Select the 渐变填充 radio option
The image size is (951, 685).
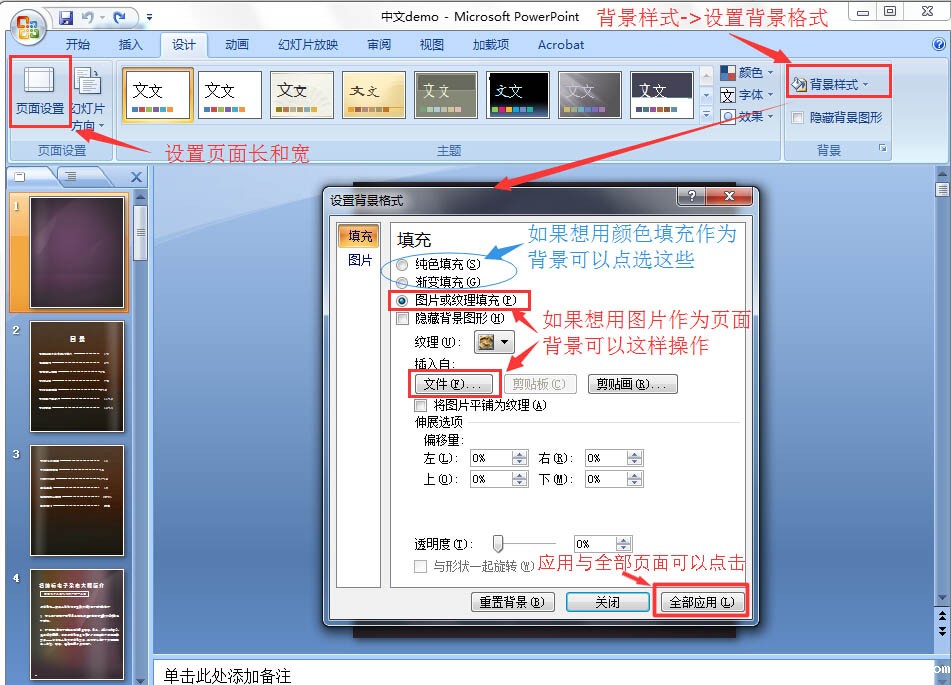(x=402, y=282)
